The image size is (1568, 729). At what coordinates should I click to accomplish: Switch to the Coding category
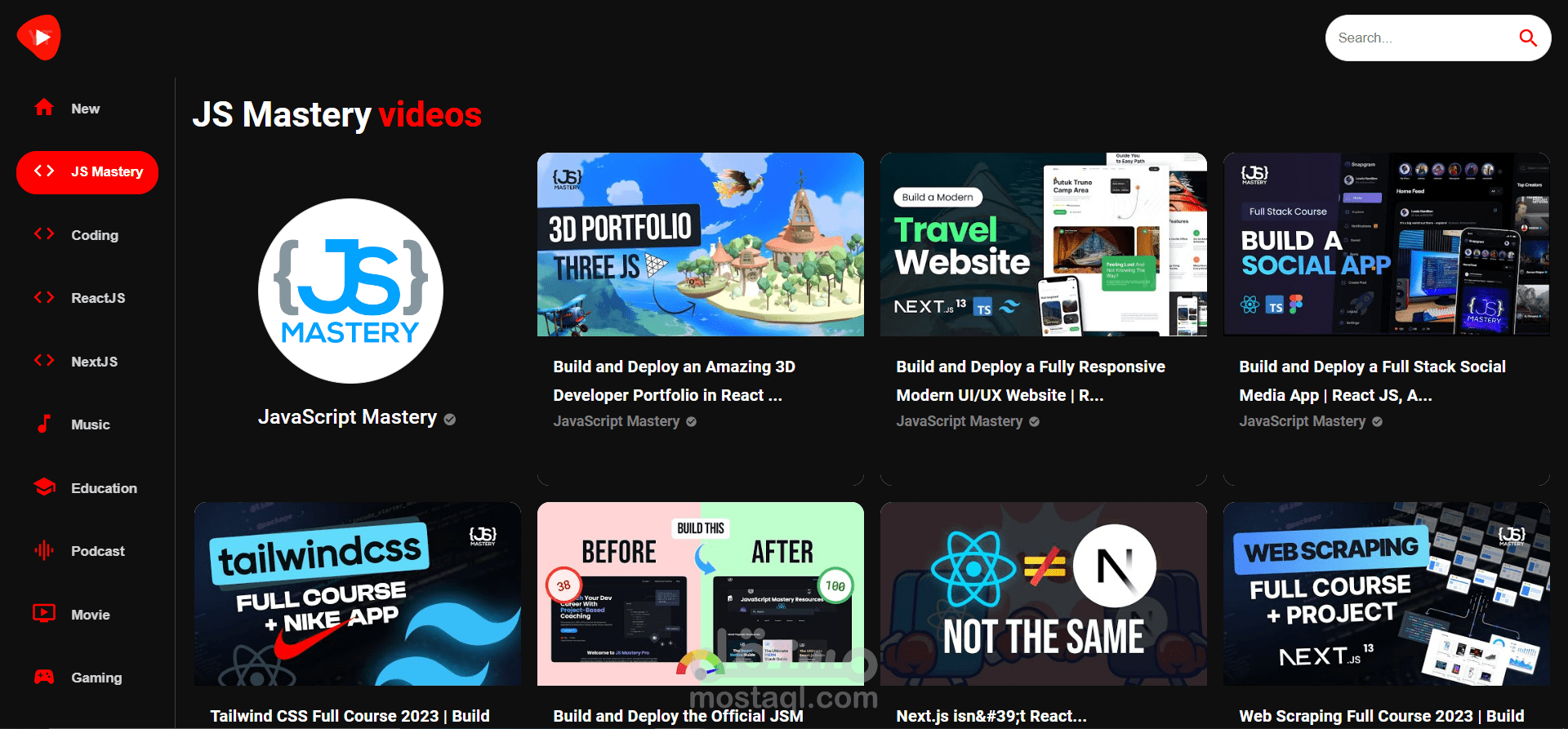(87, 235)
